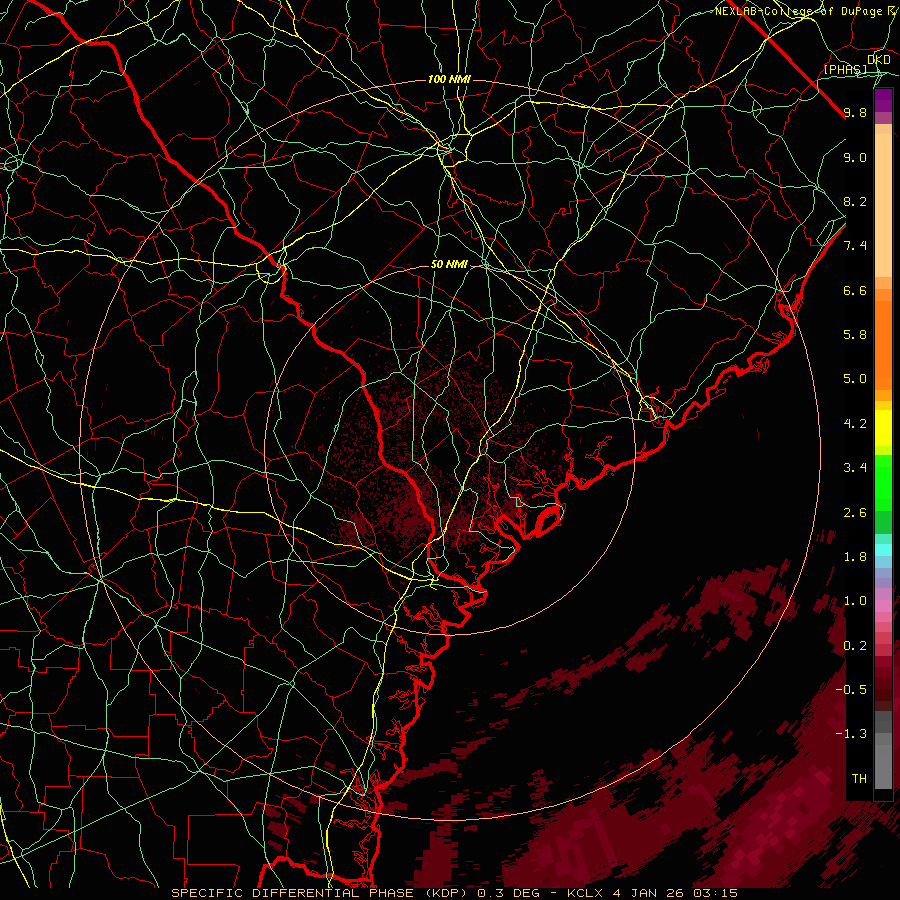The image size is (900, 900).
Task: Click the pink segment of the color bar
Action: pos(883,606)
